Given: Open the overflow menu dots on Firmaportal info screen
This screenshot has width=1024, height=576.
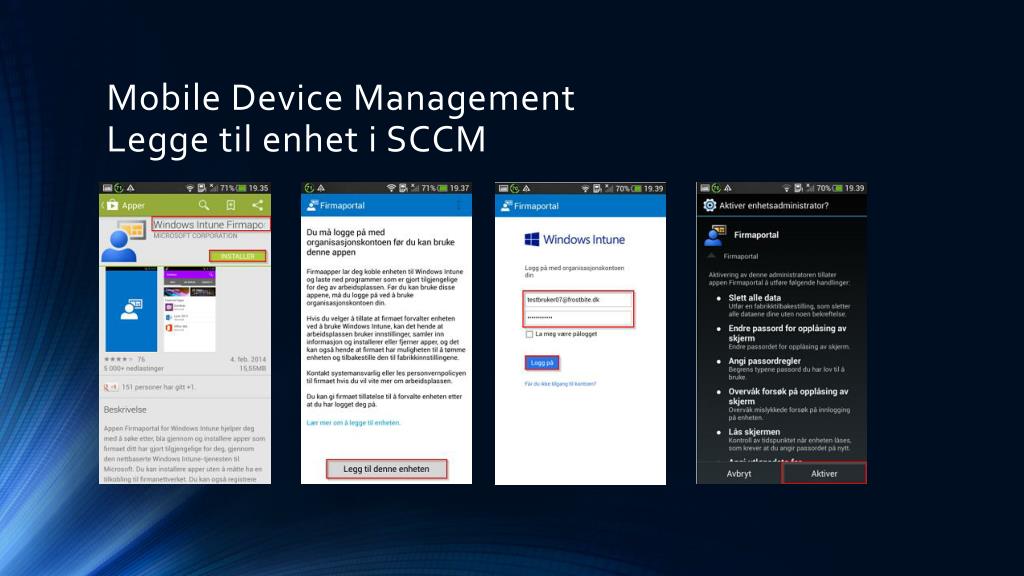Looking at the screenshot, I should [458, 205].
